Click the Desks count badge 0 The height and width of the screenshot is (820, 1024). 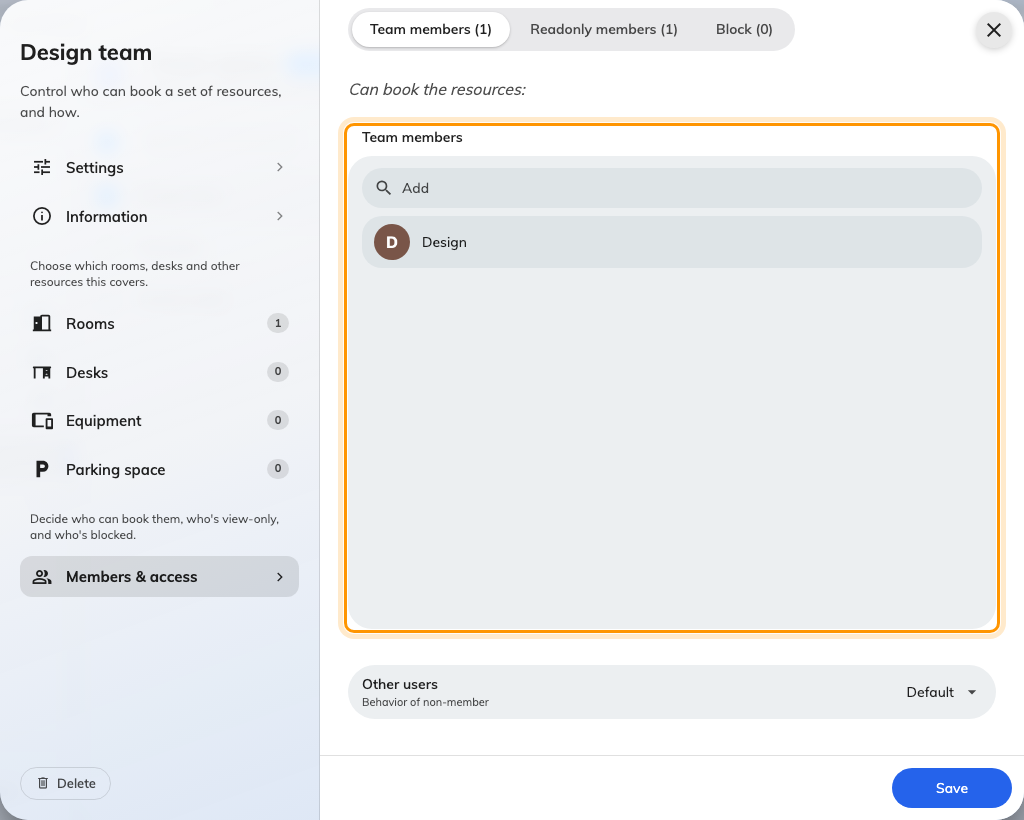278,371
